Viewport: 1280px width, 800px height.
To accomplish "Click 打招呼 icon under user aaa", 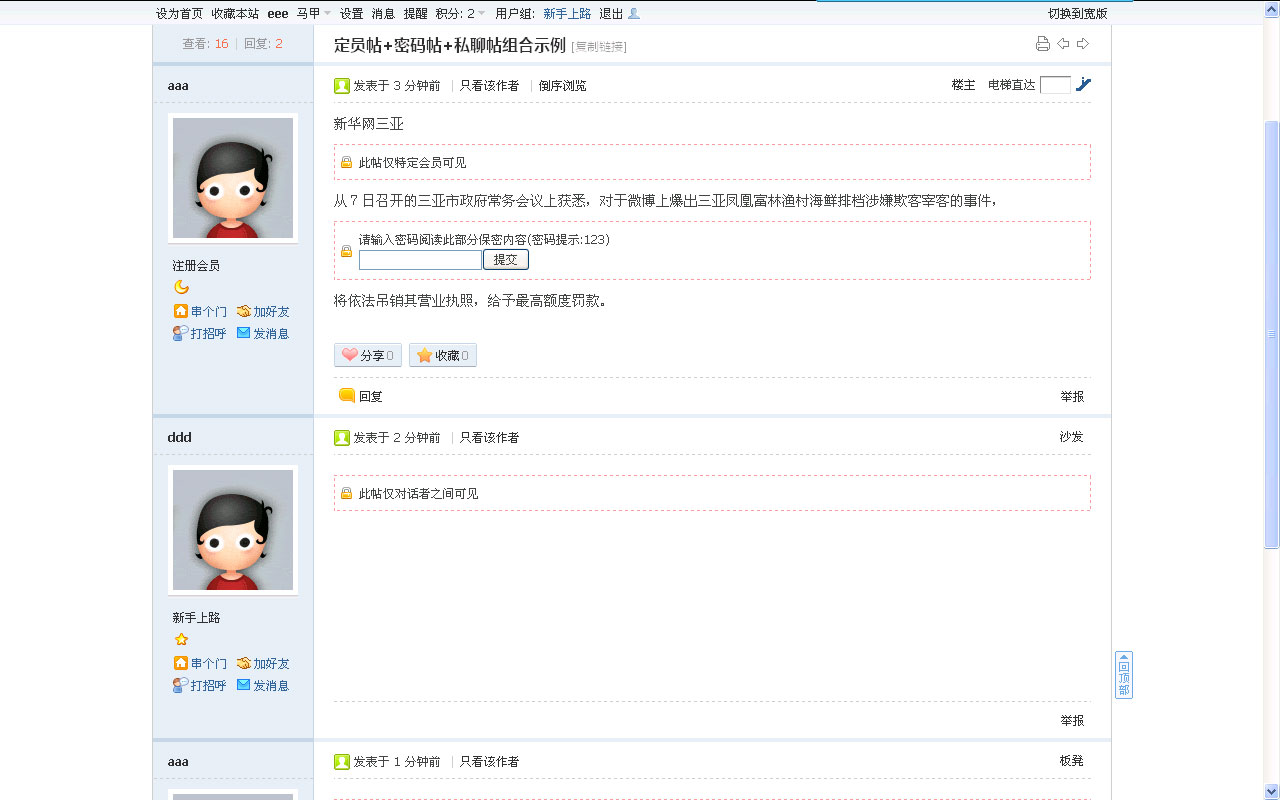I will (180, 333).
